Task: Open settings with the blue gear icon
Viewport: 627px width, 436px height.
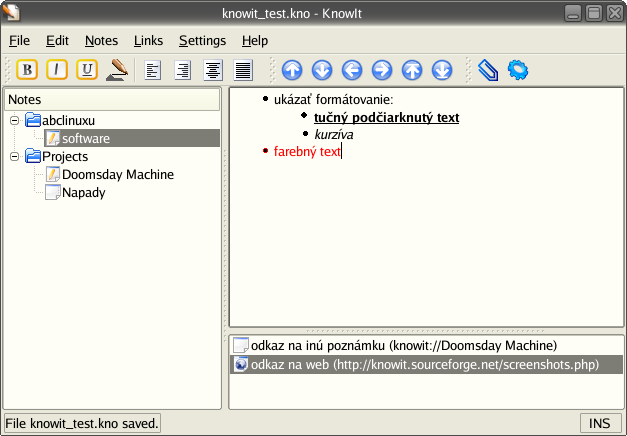Action: pyautogui.click(x=518, y=70)
